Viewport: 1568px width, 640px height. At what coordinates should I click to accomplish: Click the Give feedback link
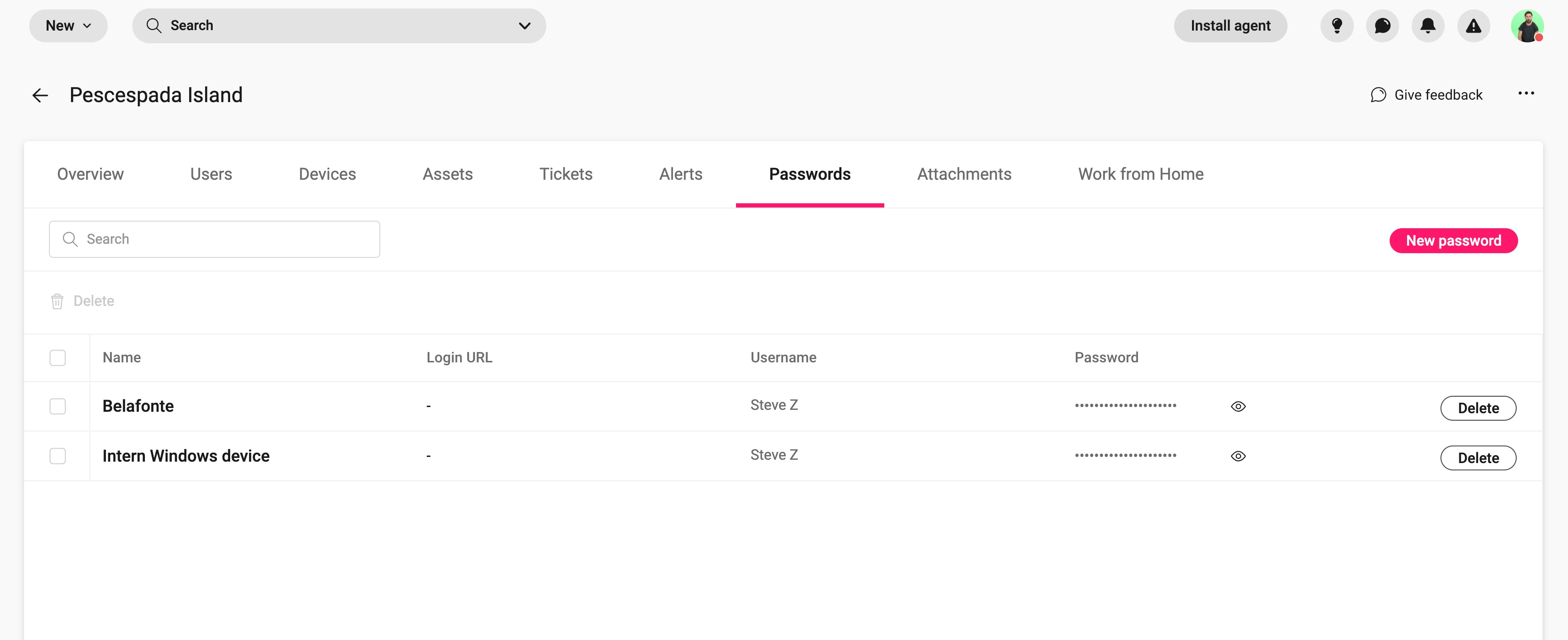pos(1426,95)
